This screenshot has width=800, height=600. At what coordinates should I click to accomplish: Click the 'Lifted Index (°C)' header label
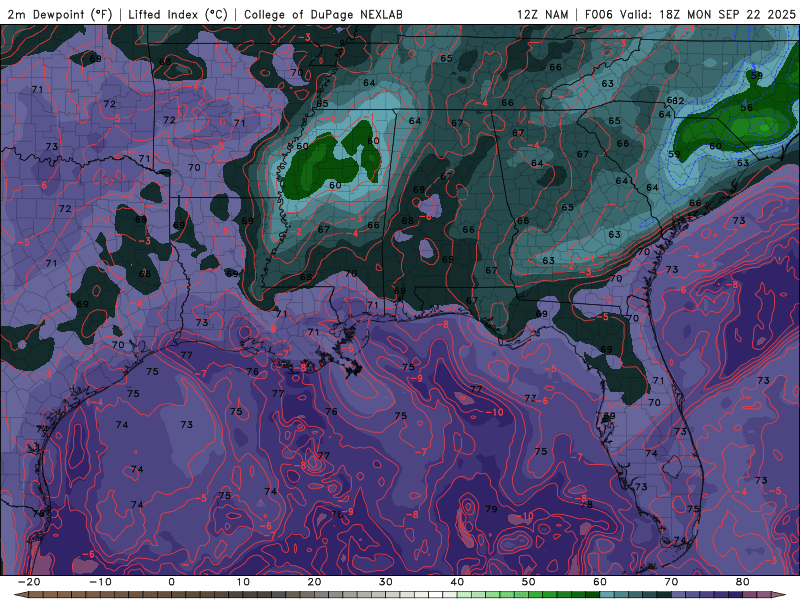coord(178,14)
